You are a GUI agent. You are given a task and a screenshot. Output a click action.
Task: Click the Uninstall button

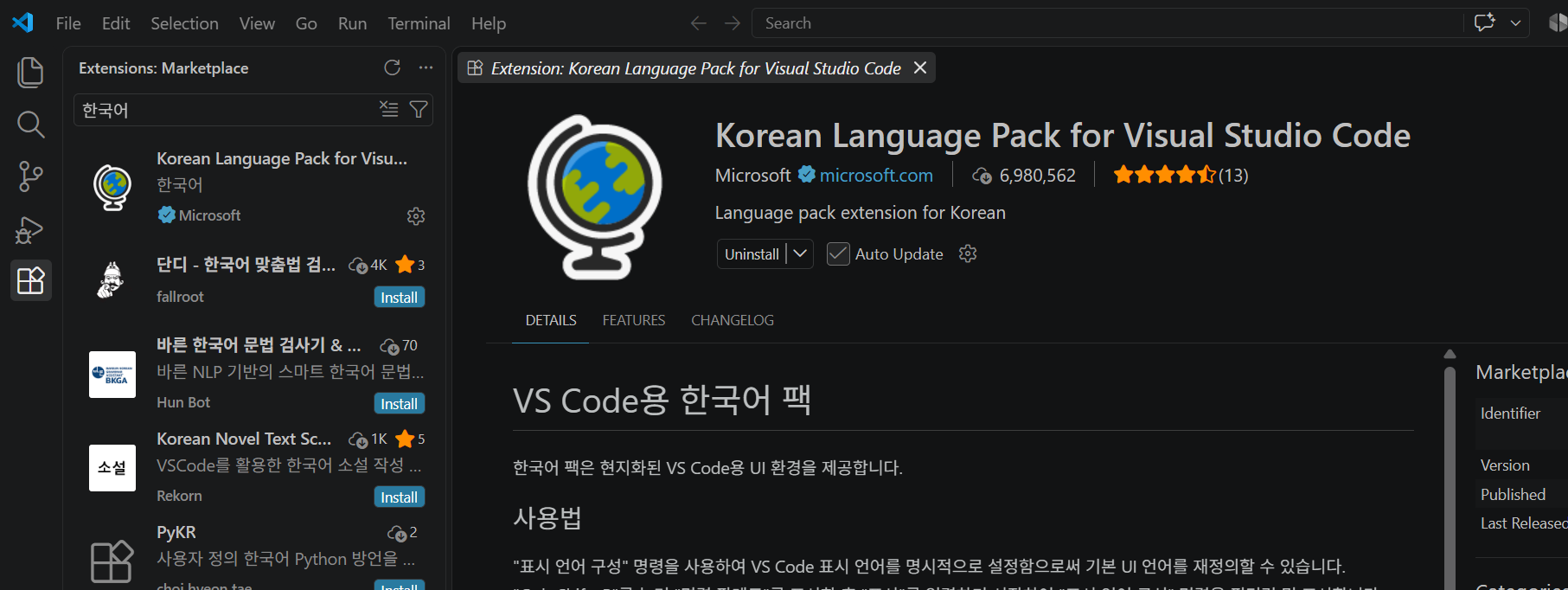click(x=752, y=254)
